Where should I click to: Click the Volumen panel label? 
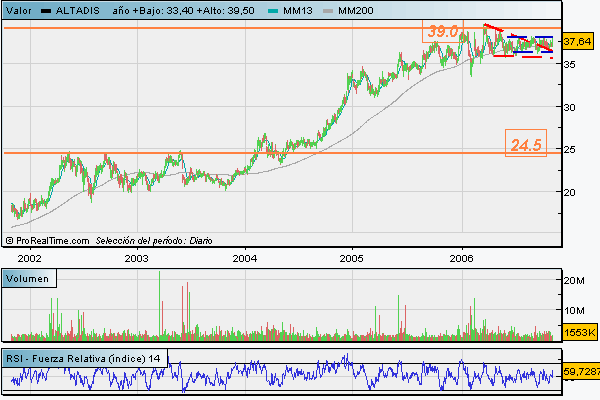29,278
